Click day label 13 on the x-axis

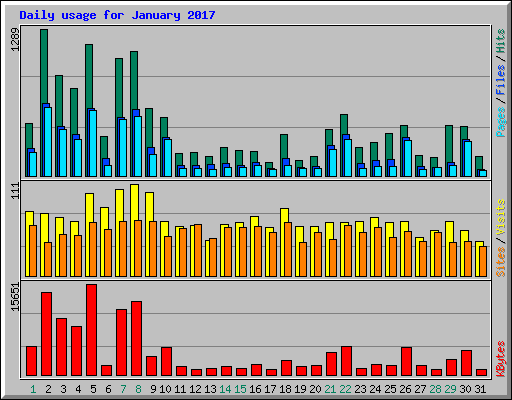210,389
